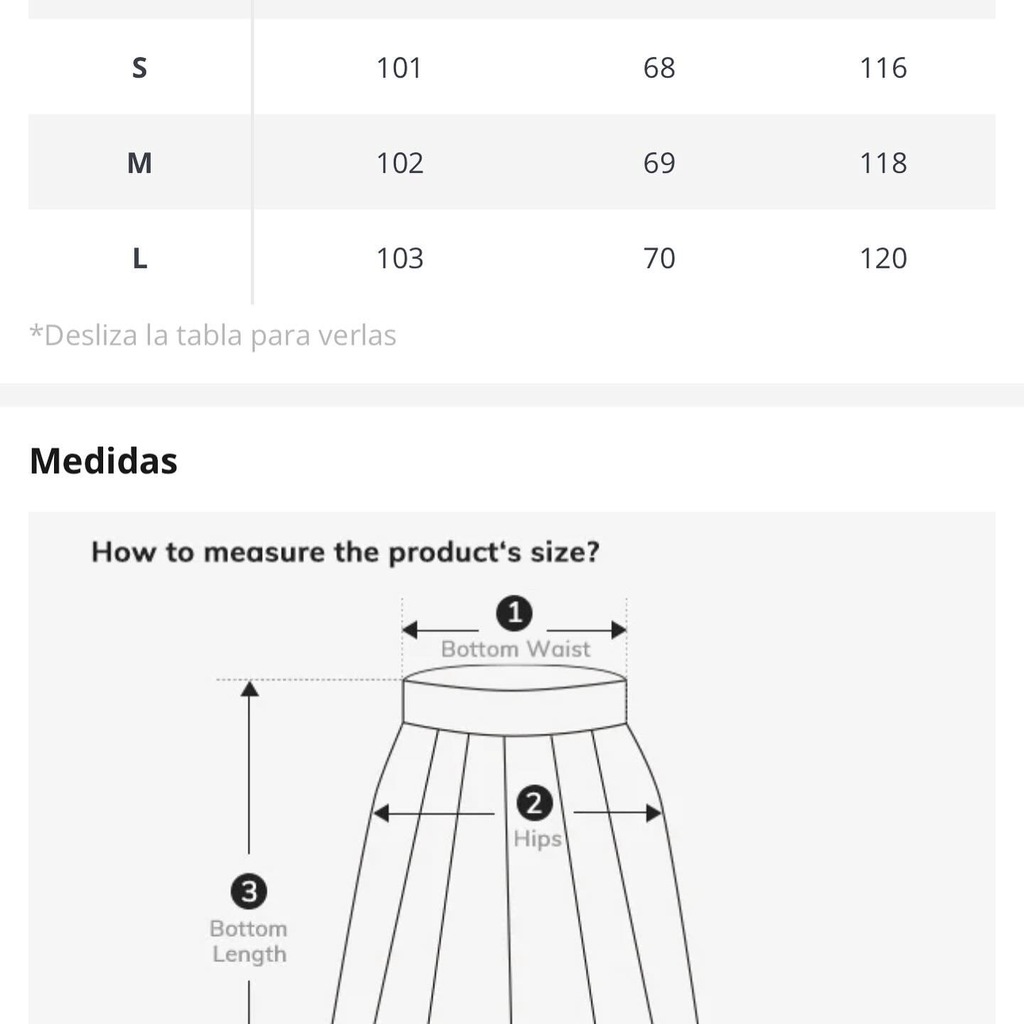The width and height of the screenshot is (1024, 1024).
Task: Click the number 1 Bottom Waist marker
Action: [514, 613]
